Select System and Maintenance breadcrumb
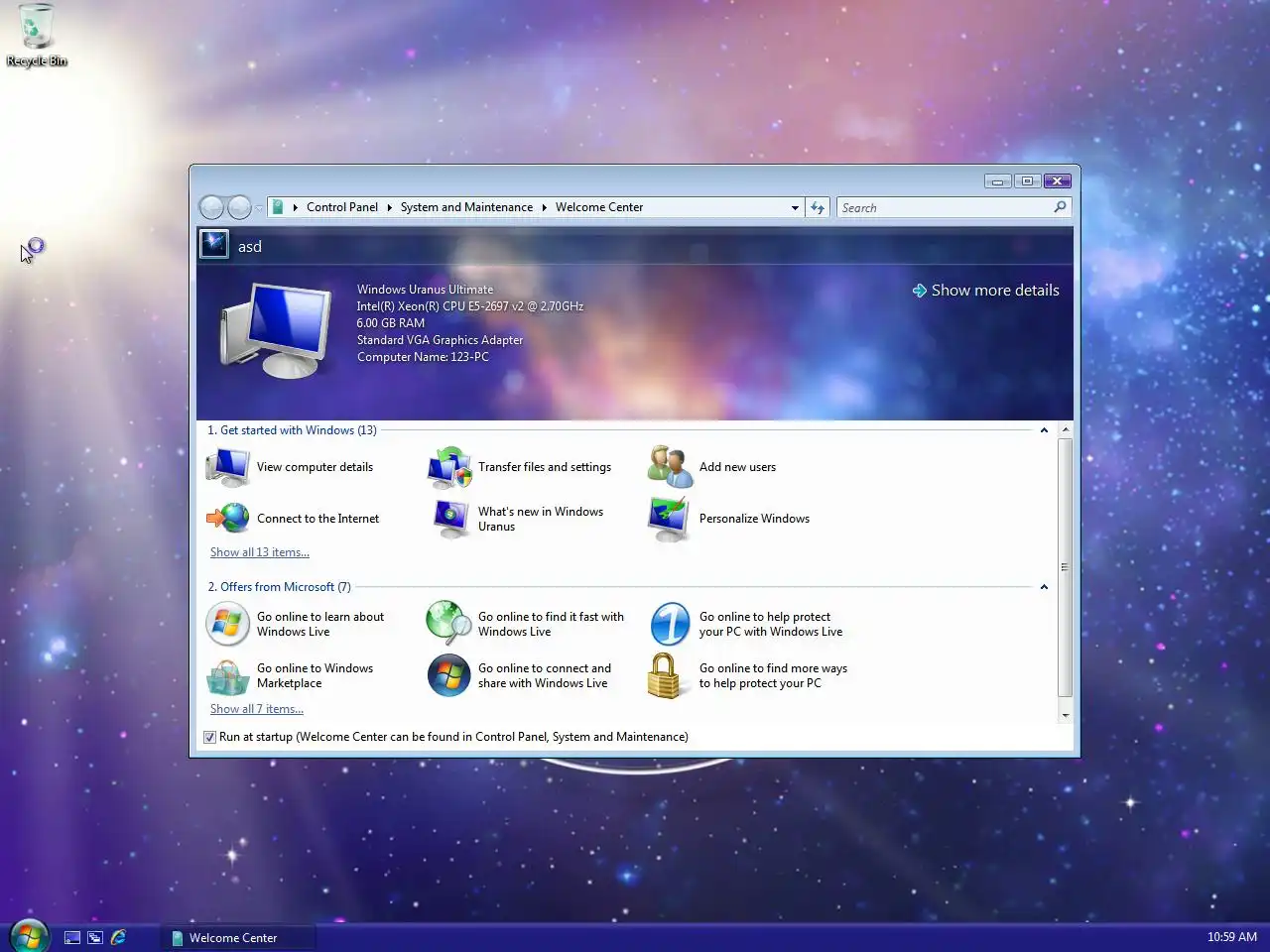Screen dimensions: 1270x952 click(466, 207)
